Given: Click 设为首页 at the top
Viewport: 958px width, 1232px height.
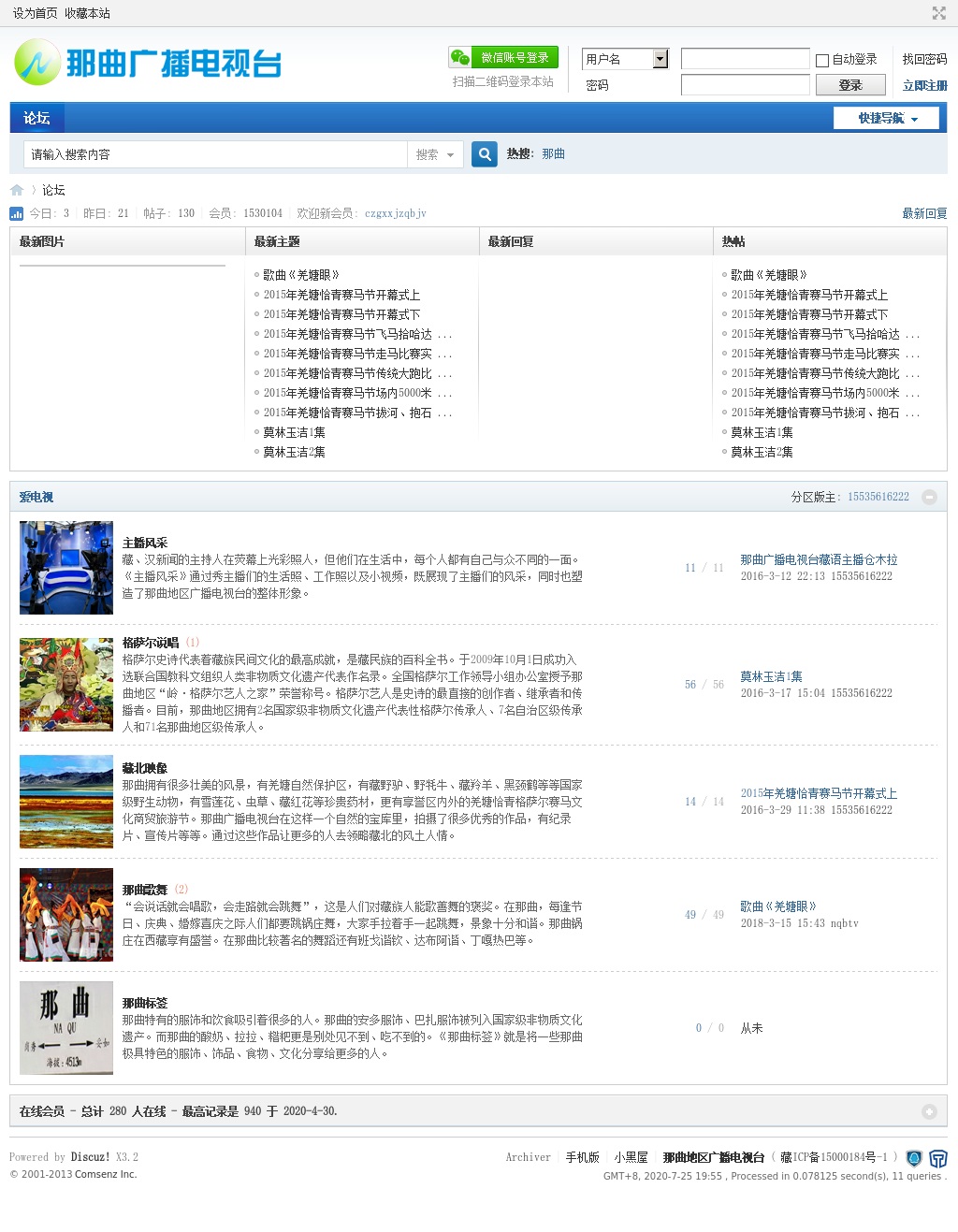Looking at the screenshot, I should 35,13.
